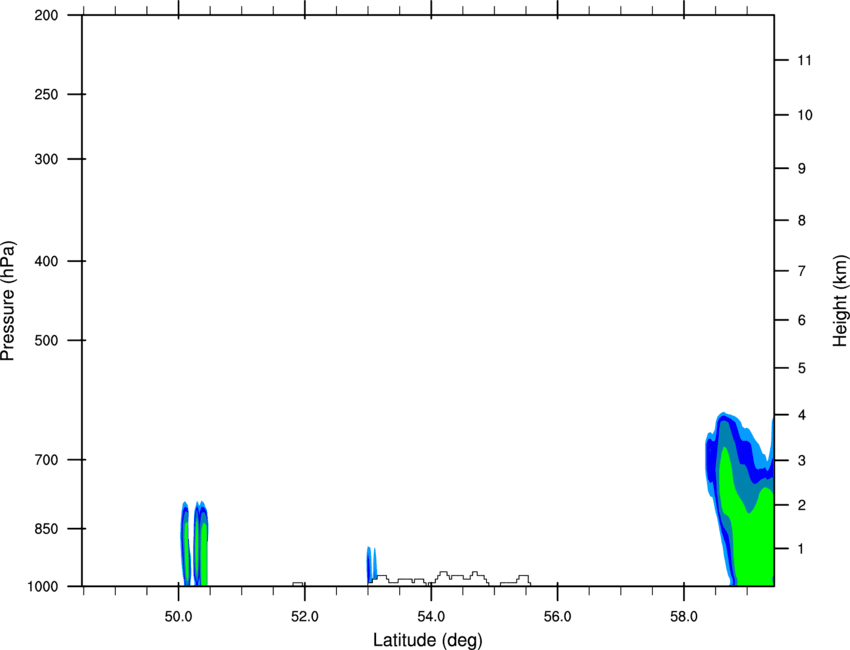Click pressure tick label 500
Image resolution: width=850 pixels, height=650 pixels.
click(46, 340)
